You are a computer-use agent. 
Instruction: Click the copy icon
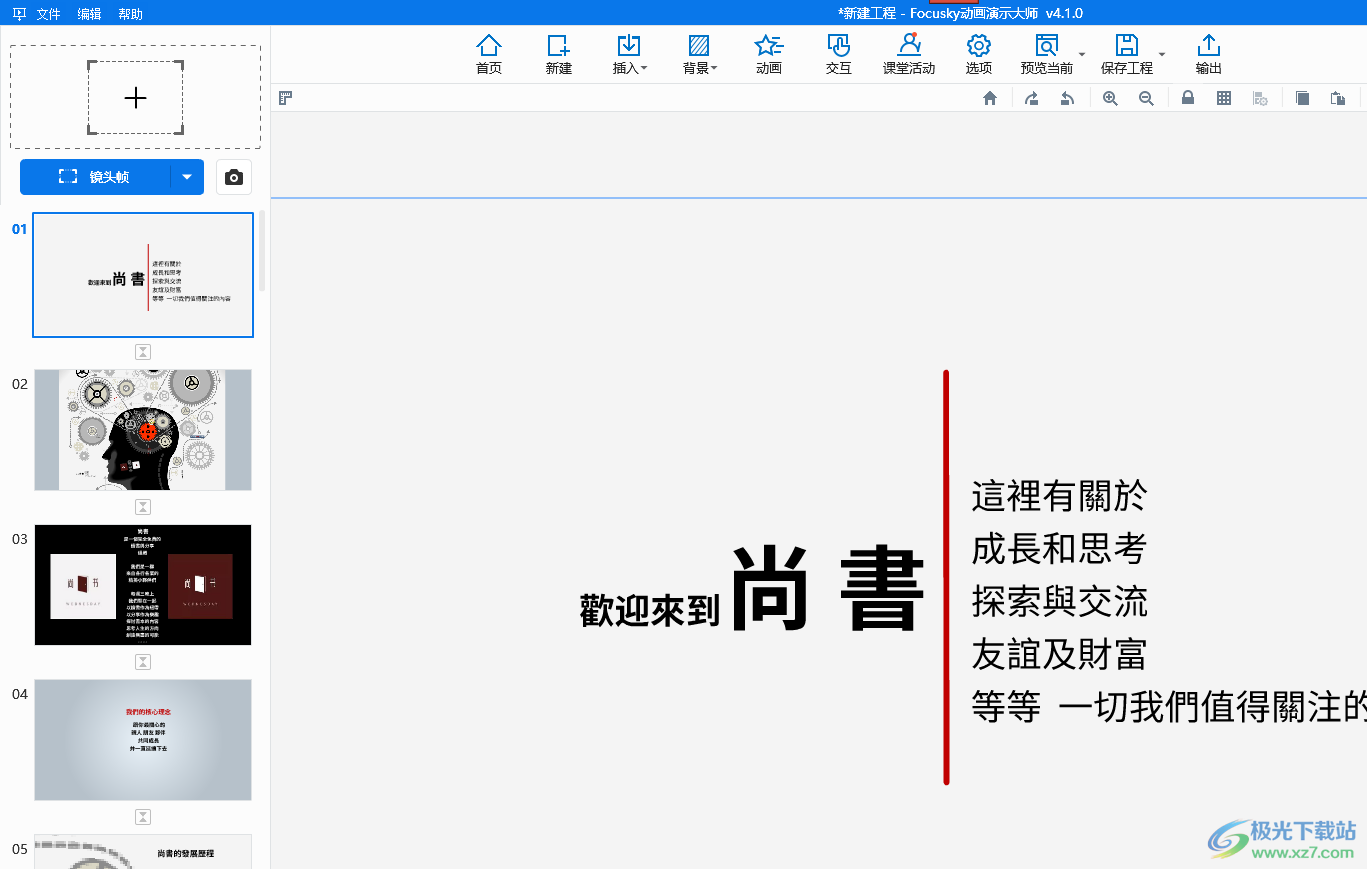(x=1302, y=98)
